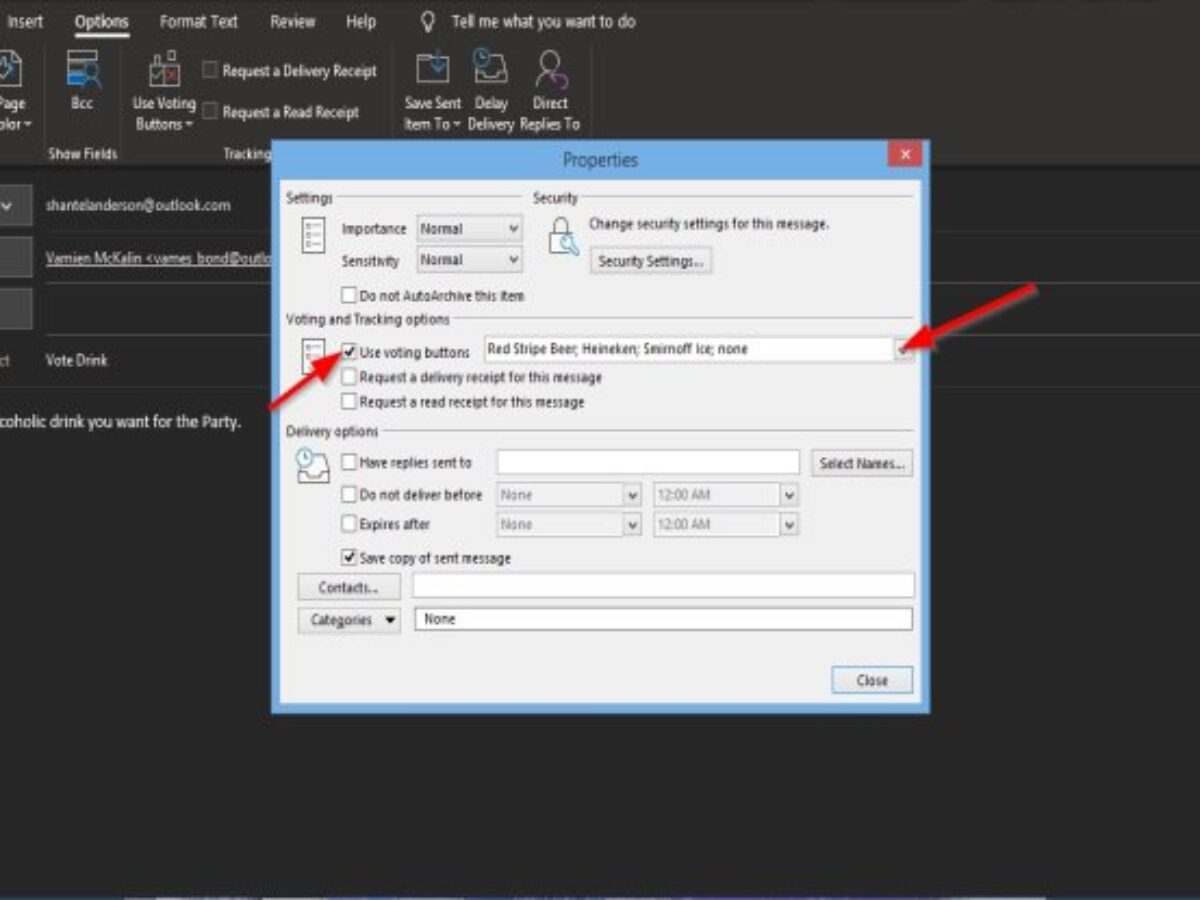This screenshot has width=1200, height=900.
Task: Enable Do not AutoArchive this item
Action: tap(349, 296)
